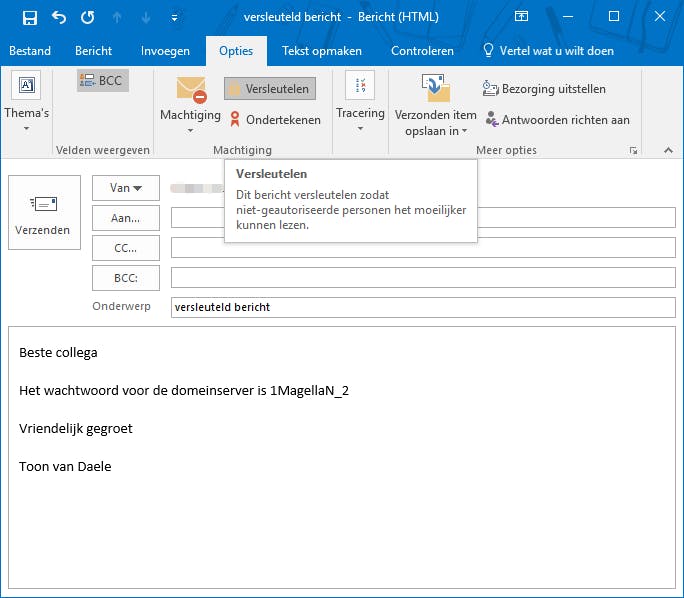Click the Ondertekenen ribbon icon
The image size is (684, 598).
tap(235, 119)
